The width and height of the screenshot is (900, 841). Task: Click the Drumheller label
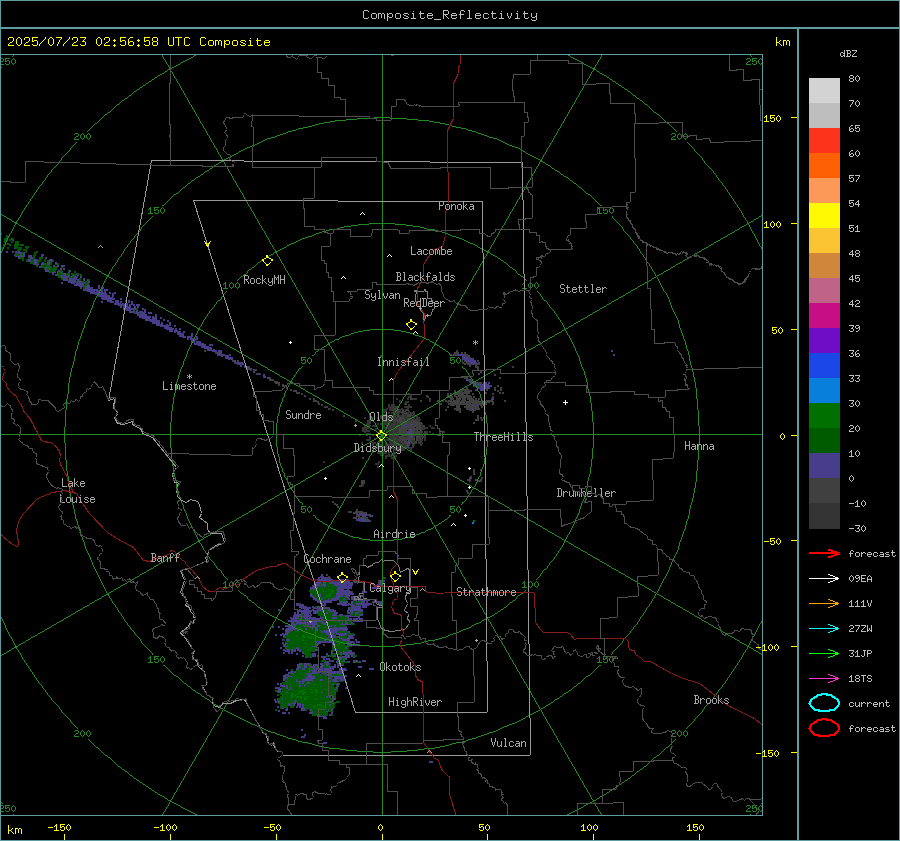[586, 493]
